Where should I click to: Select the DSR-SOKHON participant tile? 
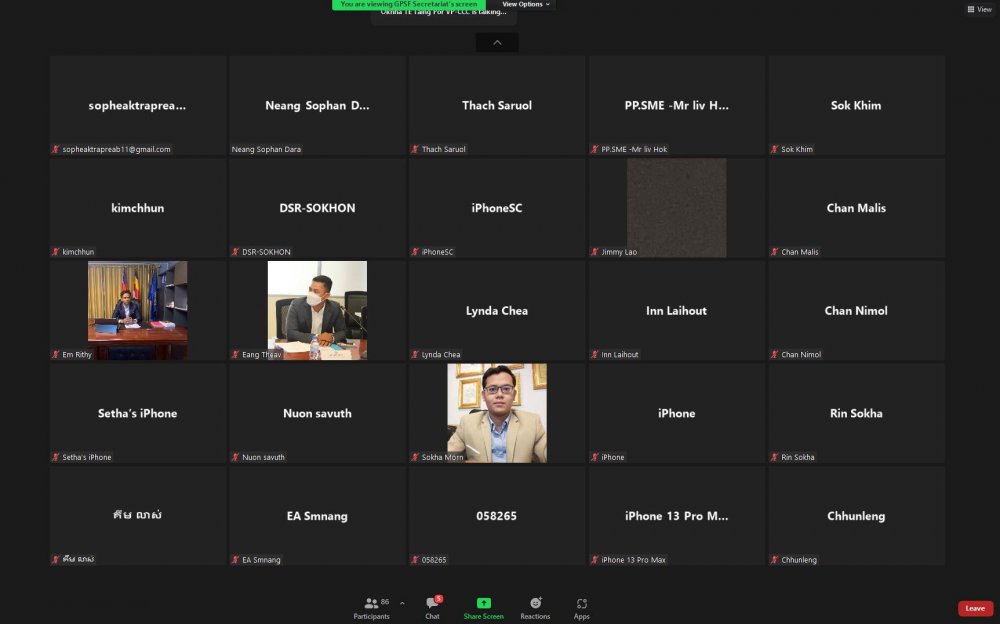pyautogui.click(x=317, y=208)
